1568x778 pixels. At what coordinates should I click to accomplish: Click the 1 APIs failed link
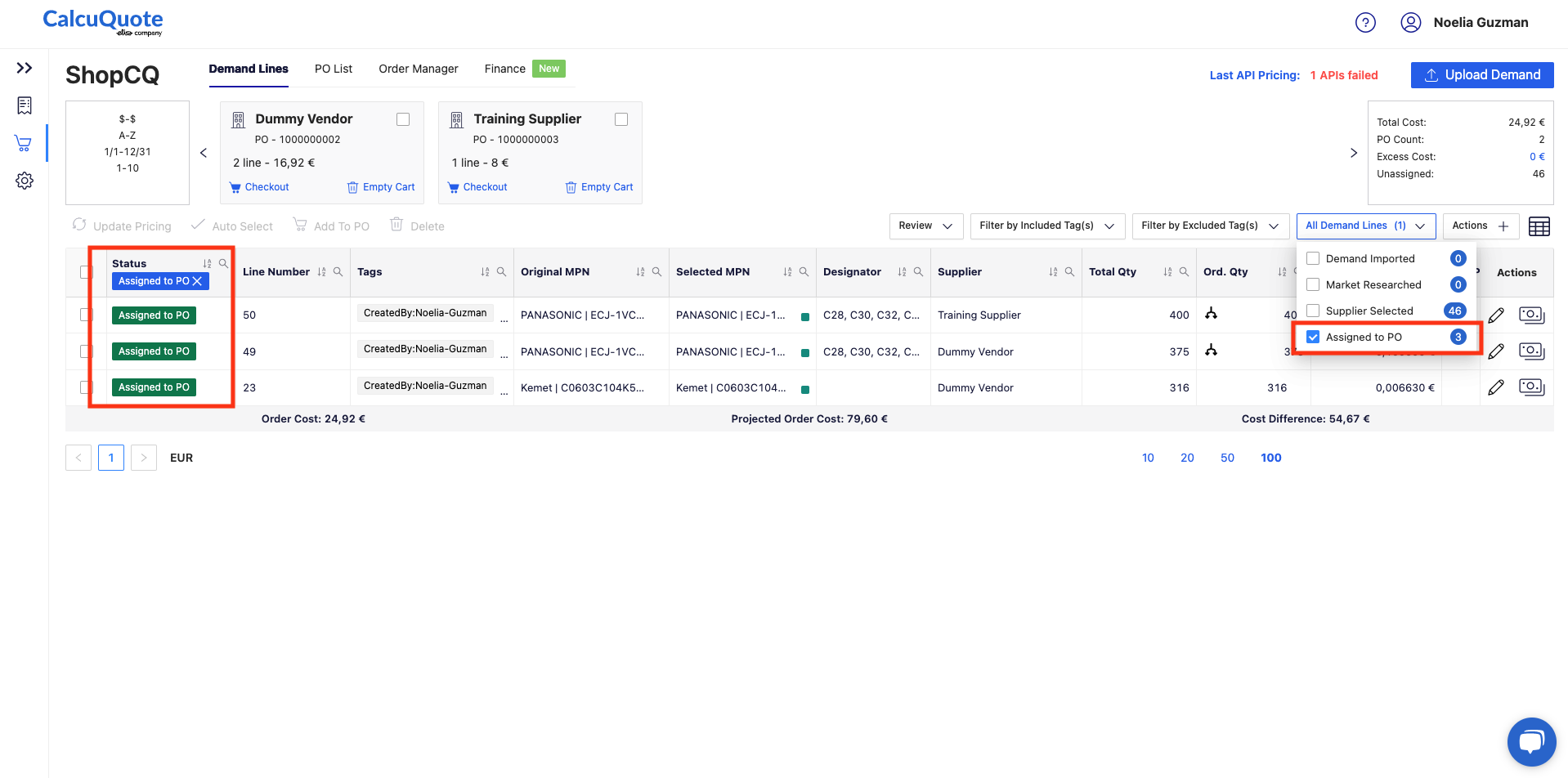coord(1344,75)
